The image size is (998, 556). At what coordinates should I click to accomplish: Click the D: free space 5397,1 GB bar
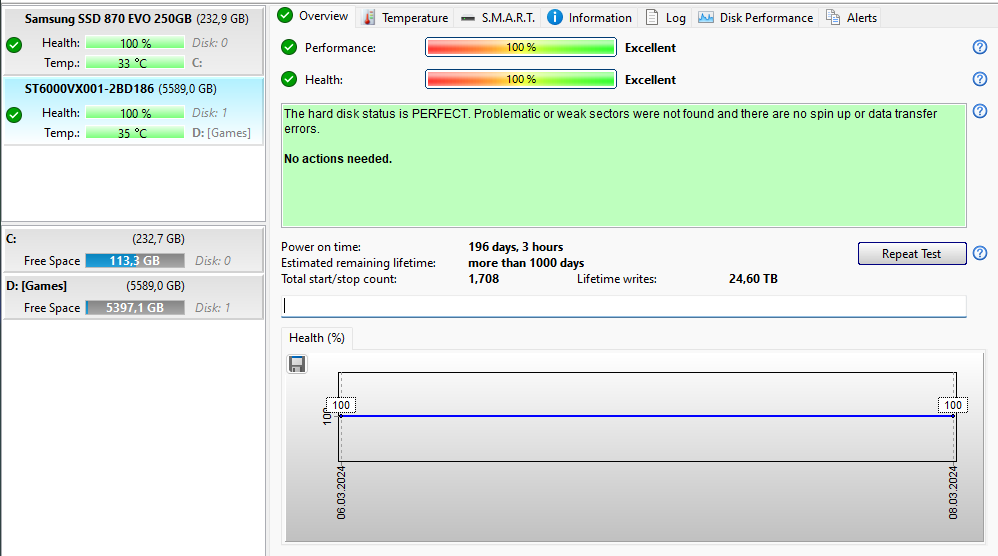(x=135, y=308)
